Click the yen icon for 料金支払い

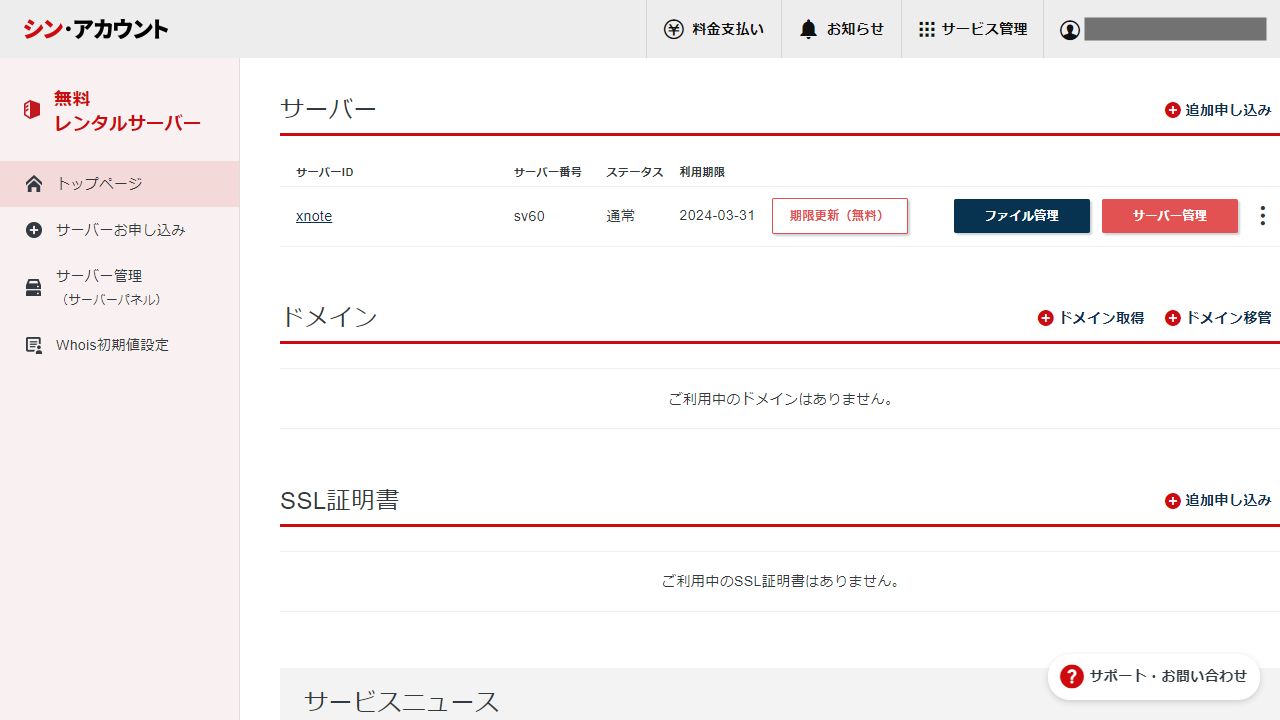pyautogui.click(x=674, y=29)
